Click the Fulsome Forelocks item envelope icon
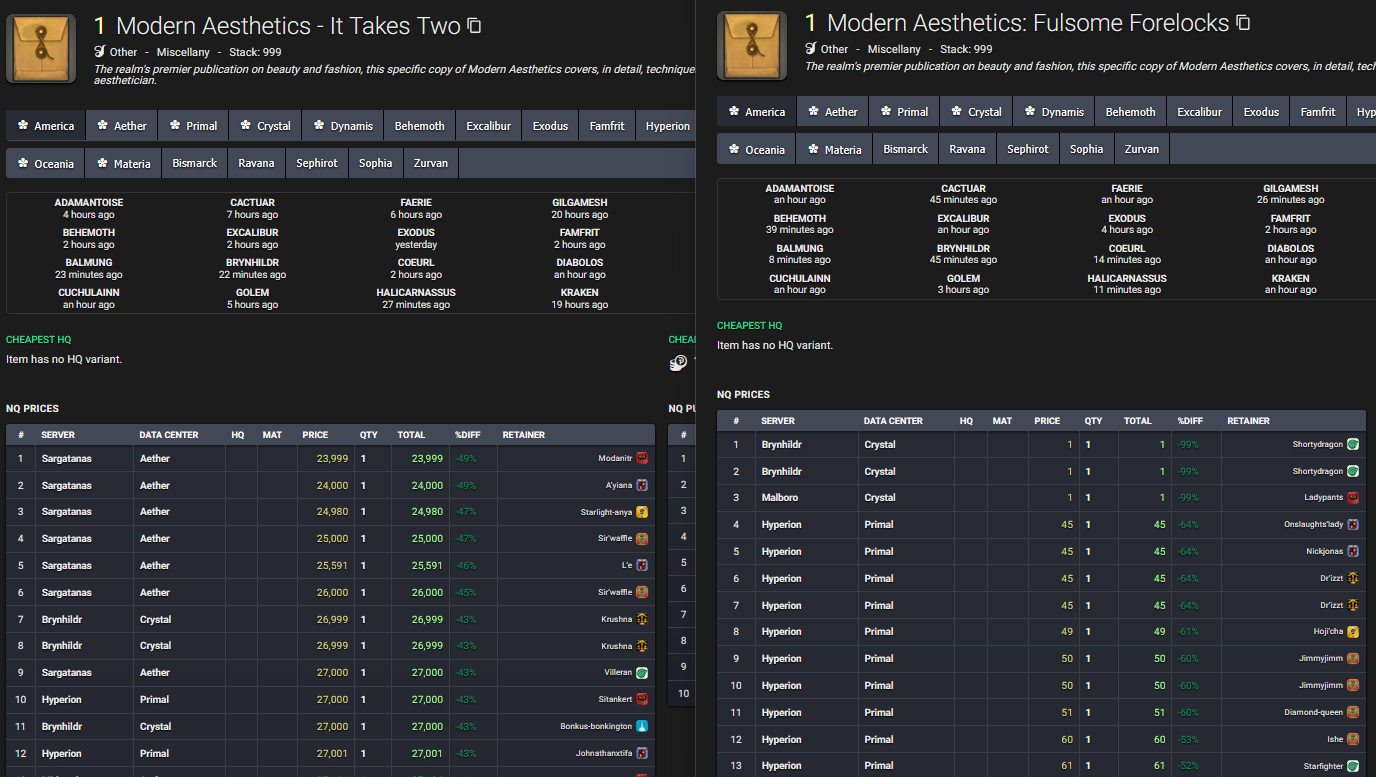 (752, 46)
